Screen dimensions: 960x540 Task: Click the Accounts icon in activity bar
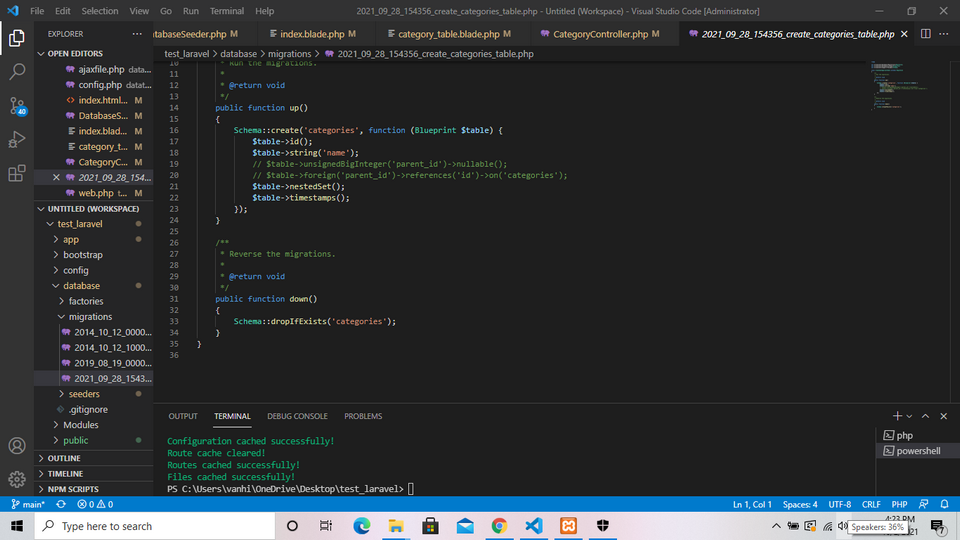point(17,446)
